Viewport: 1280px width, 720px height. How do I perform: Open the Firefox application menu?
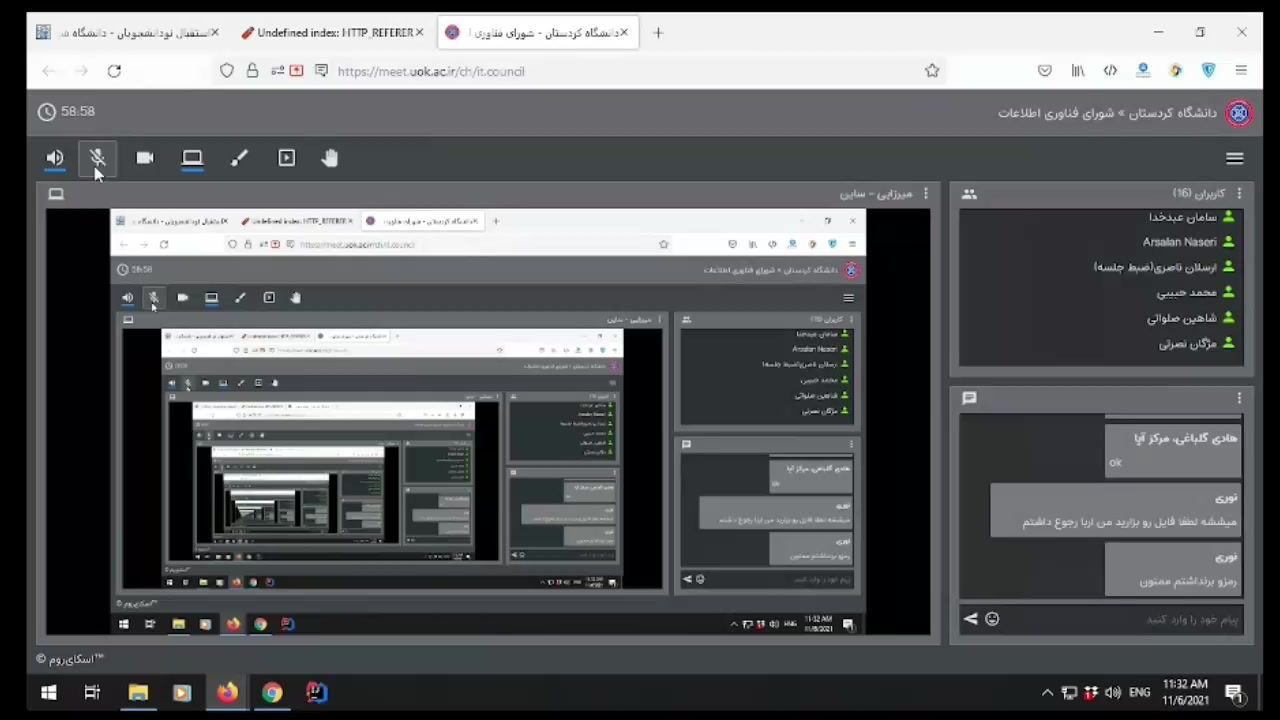(x=1241, y=71)
